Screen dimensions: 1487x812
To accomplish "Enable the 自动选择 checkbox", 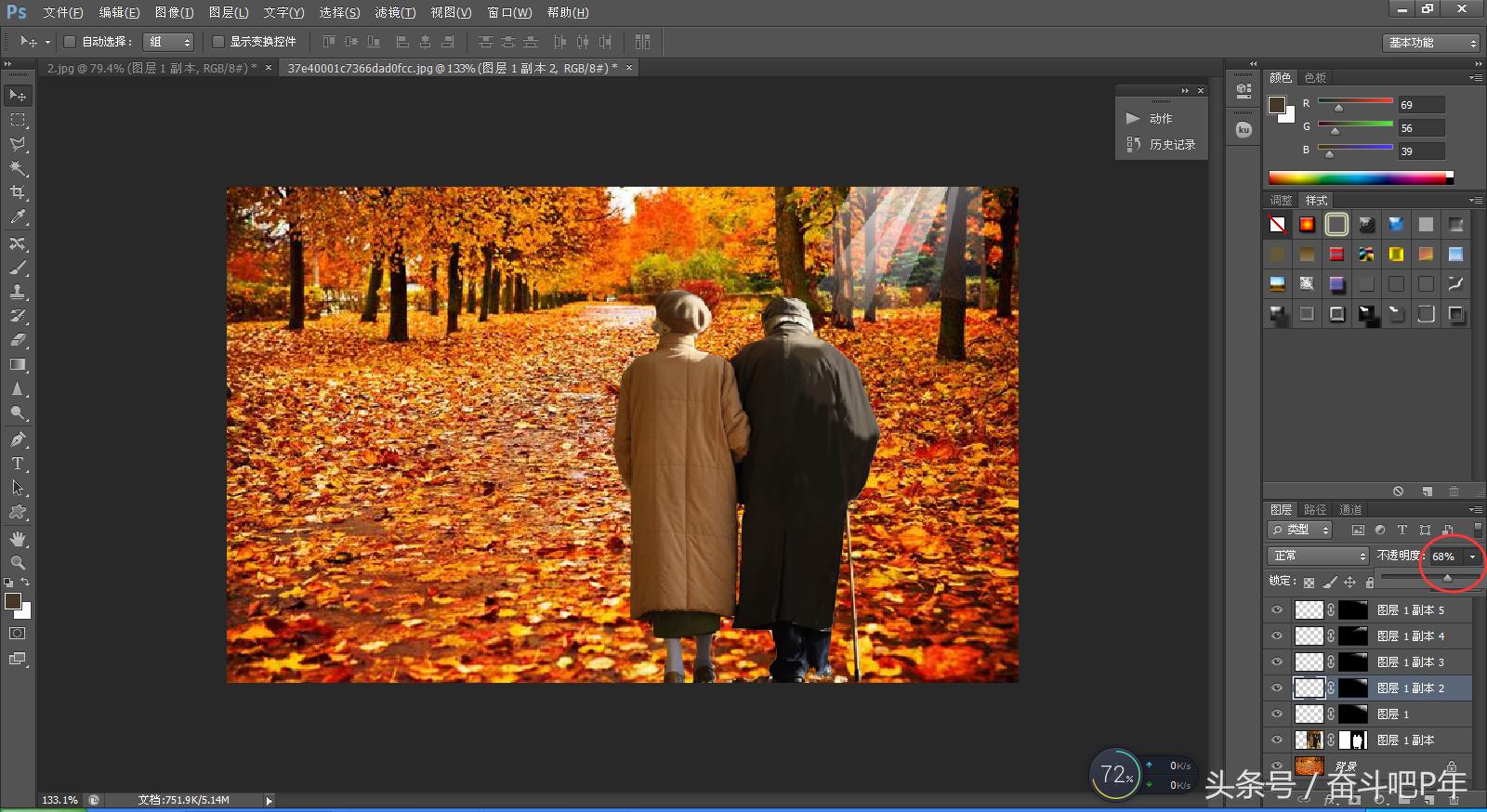I will pyautogui.click(x=70, y=42).
